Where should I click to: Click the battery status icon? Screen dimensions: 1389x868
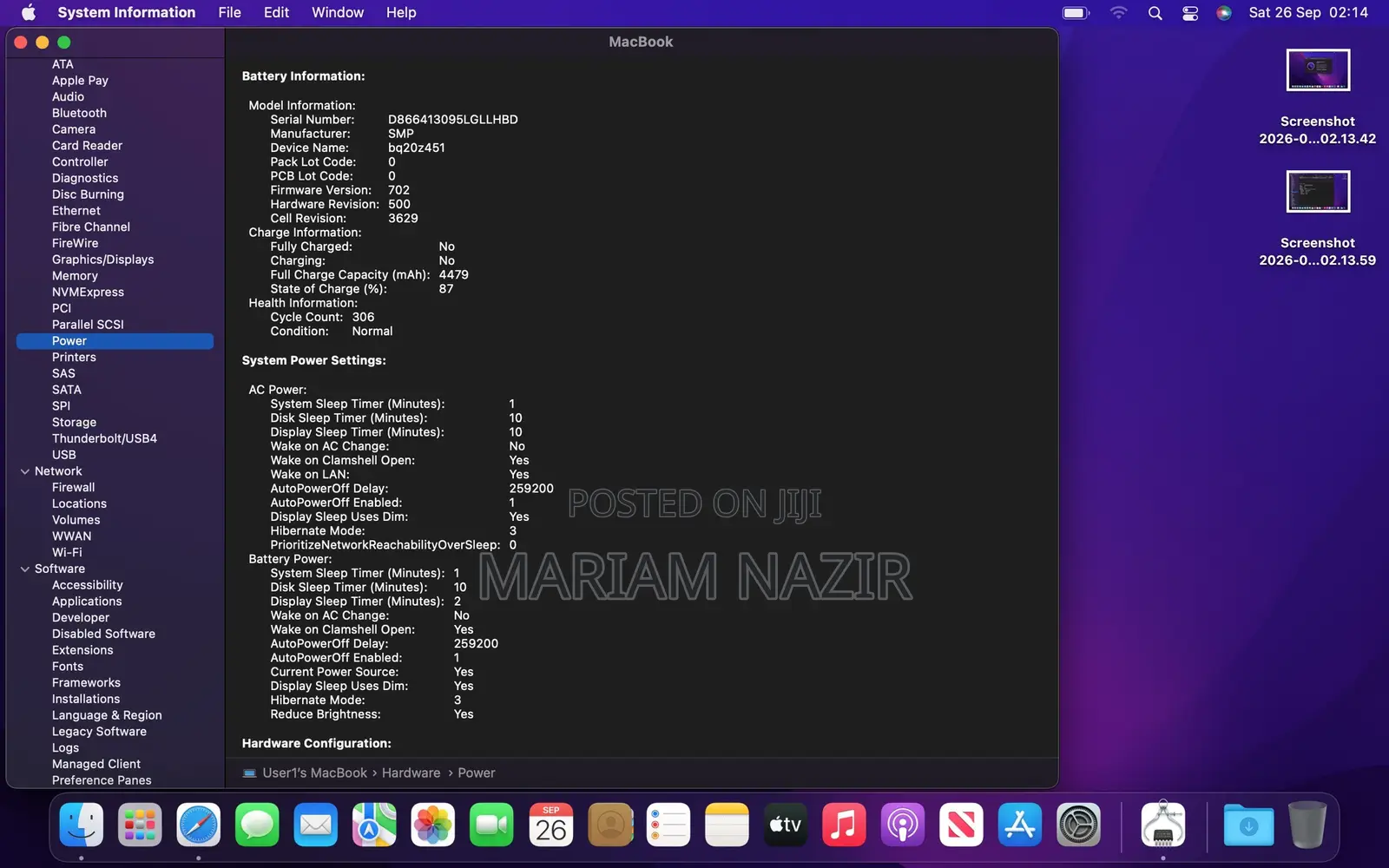pyautogui.click(x=1076, y=12)
